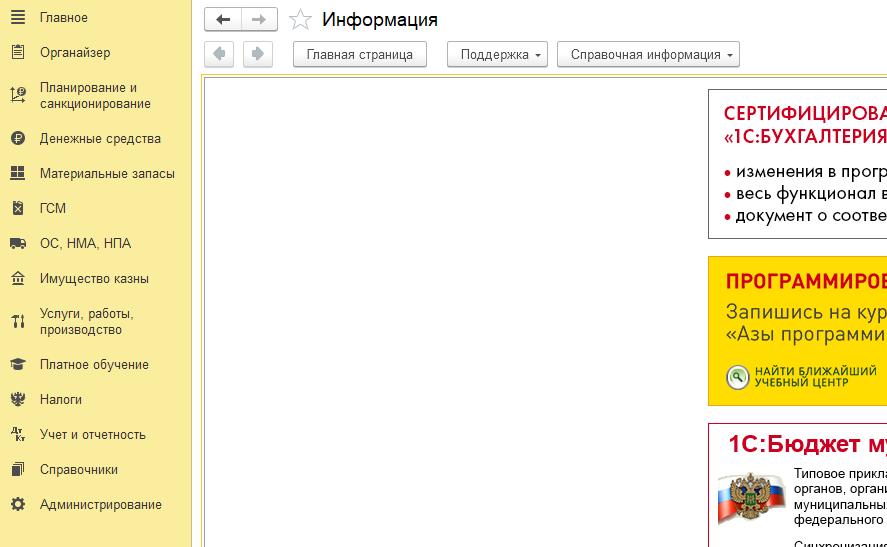Image resolution: width=887 pixels, height=547 pixels.
Task: Open ОС, НМА, НПА section
Action: [x=85, y=243]
